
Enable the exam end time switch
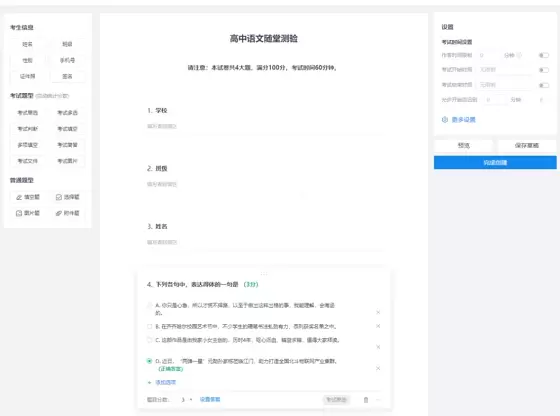click(544, 85)
